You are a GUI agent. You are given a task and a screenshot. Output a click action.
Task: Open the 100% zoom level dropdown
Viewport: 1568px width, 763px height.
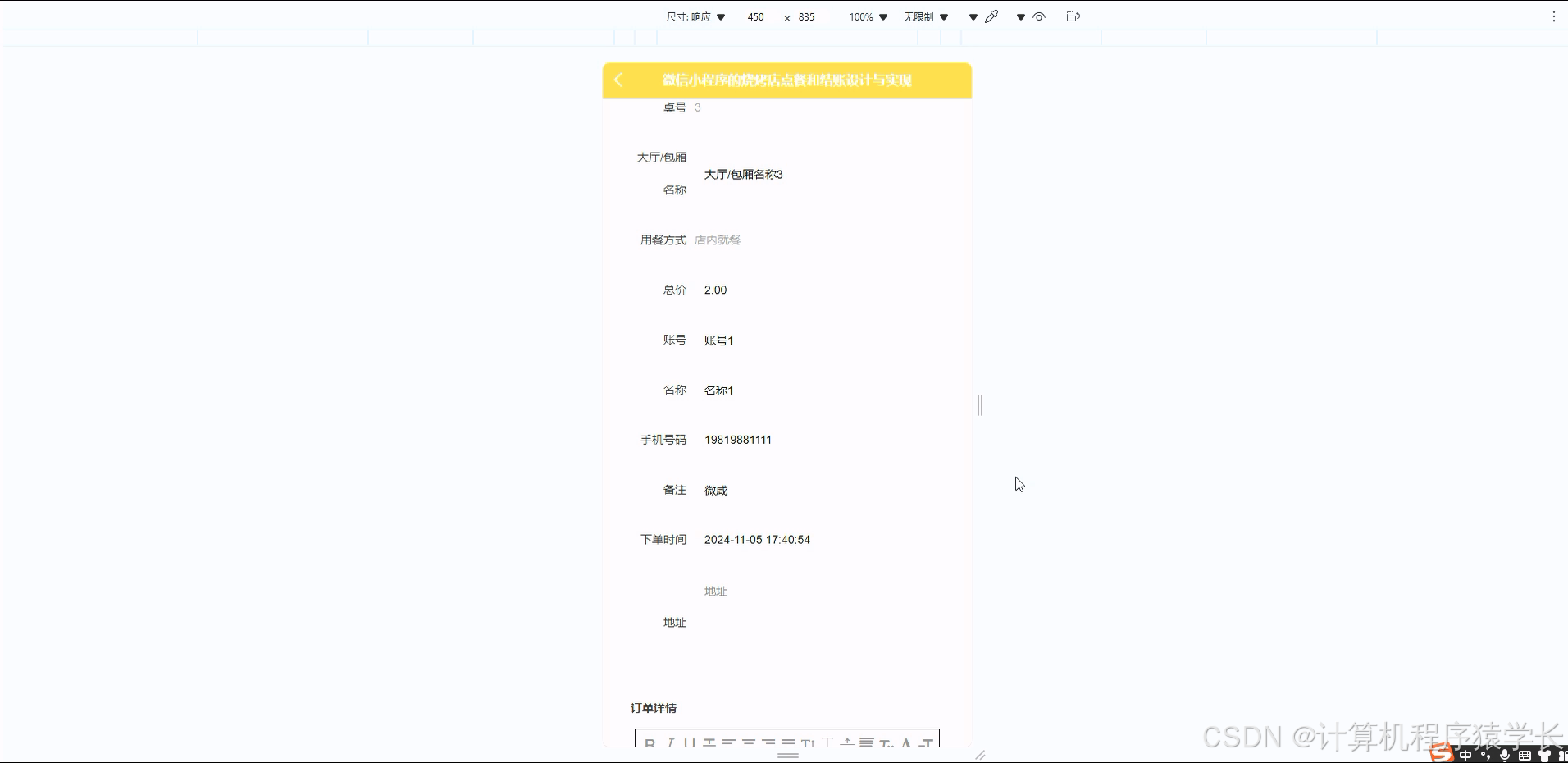(868, 16)
